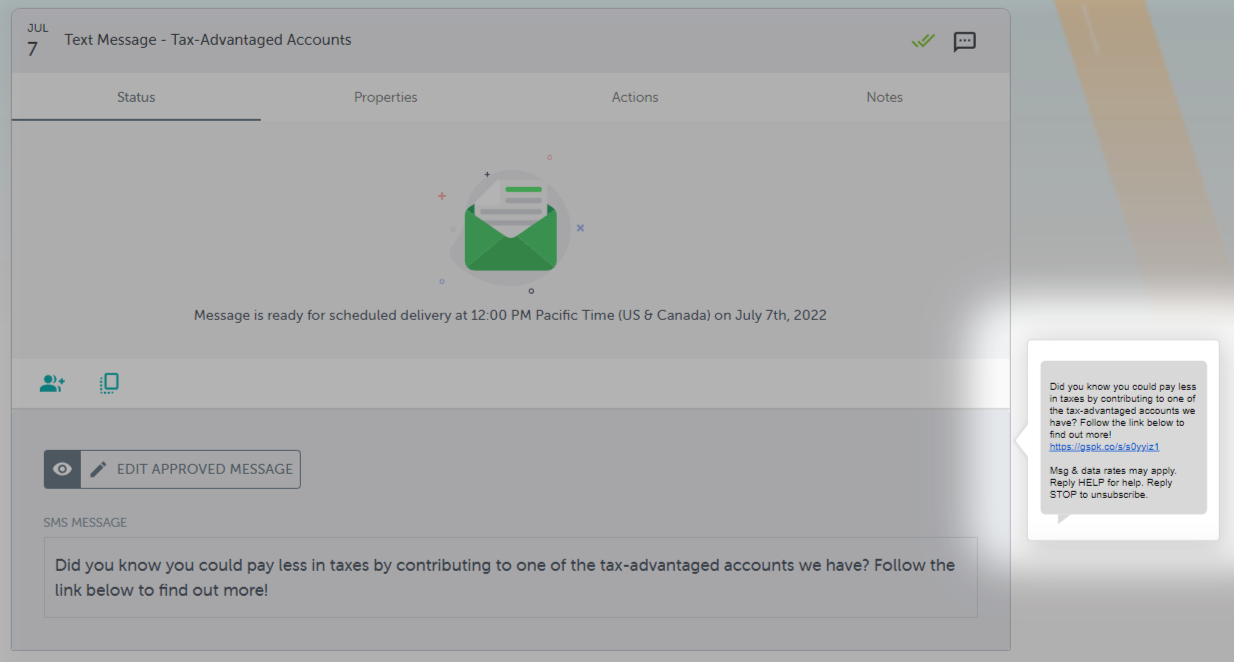
Task: Open the gspk.co short link in preview
Action: tap(1104, 447)
